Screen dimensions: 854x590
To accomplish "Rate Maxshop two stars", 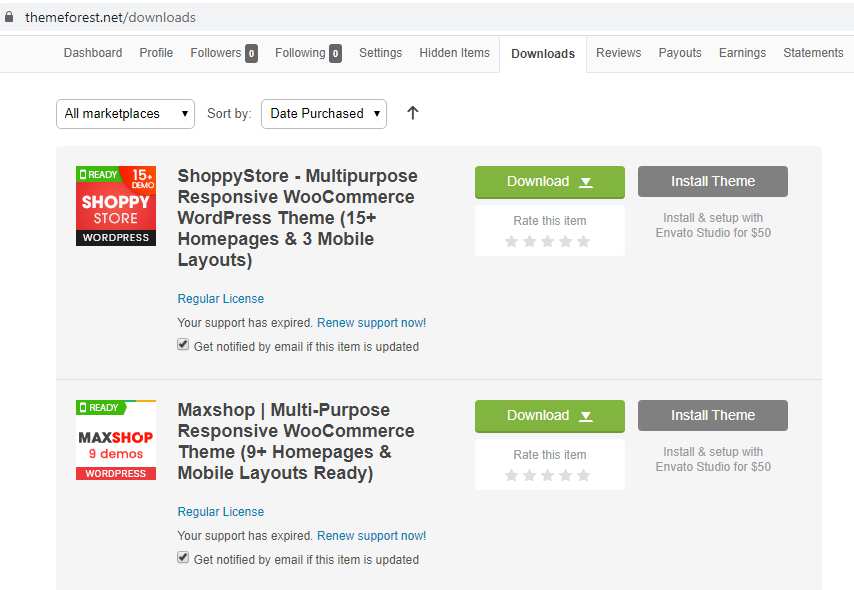I will pyautogui.click(x=529, y=476).
